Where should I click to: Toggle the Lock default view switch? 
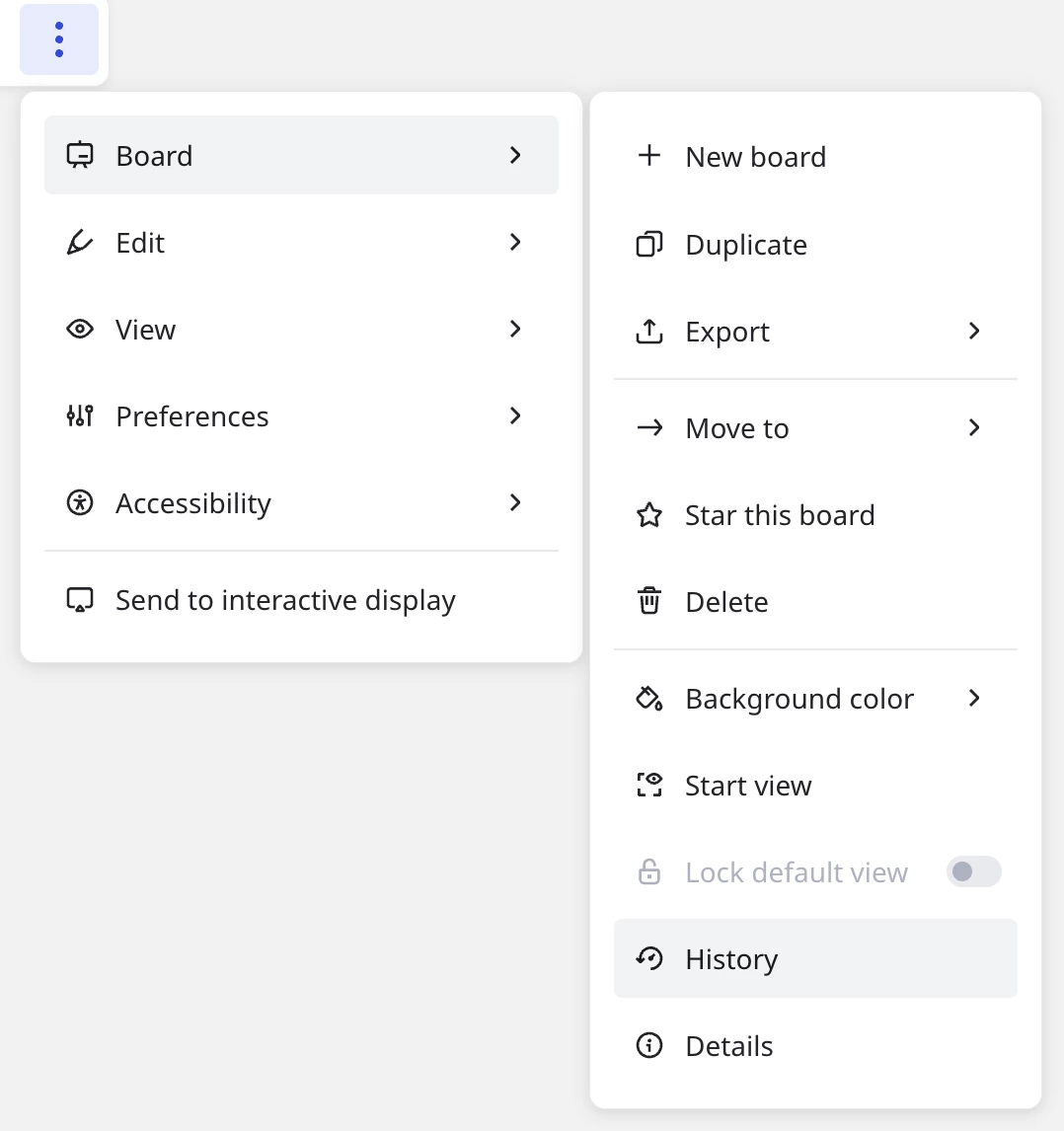[x=973, y=871]
